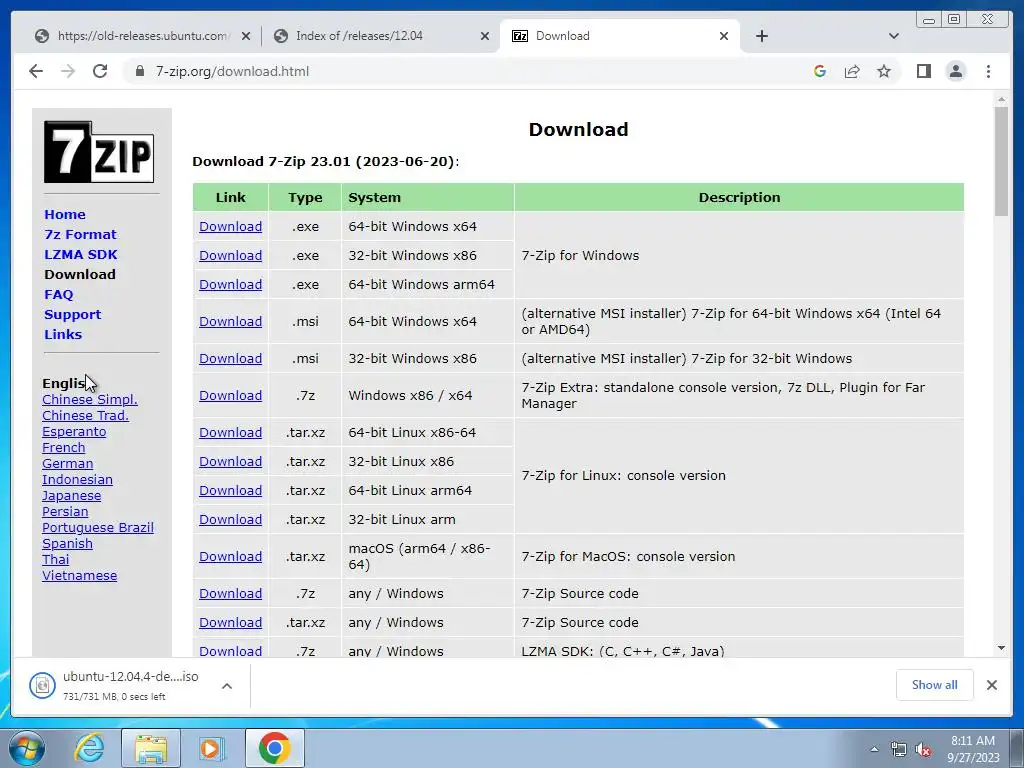This screenshot has height=768, width=1024.
Task: Go to Home in sidebar
Action: point(65,214)
